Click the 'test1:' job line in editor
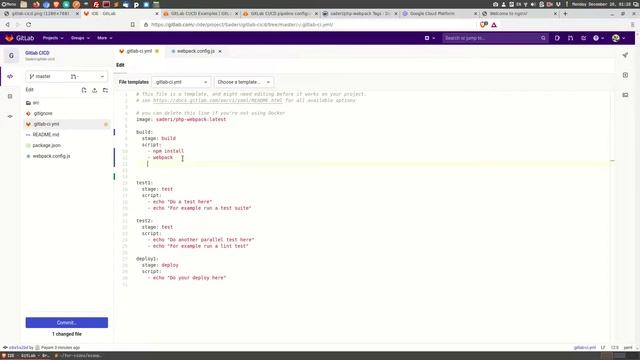The height and width of the screenshot is (360, 640). tap(144, 183)
